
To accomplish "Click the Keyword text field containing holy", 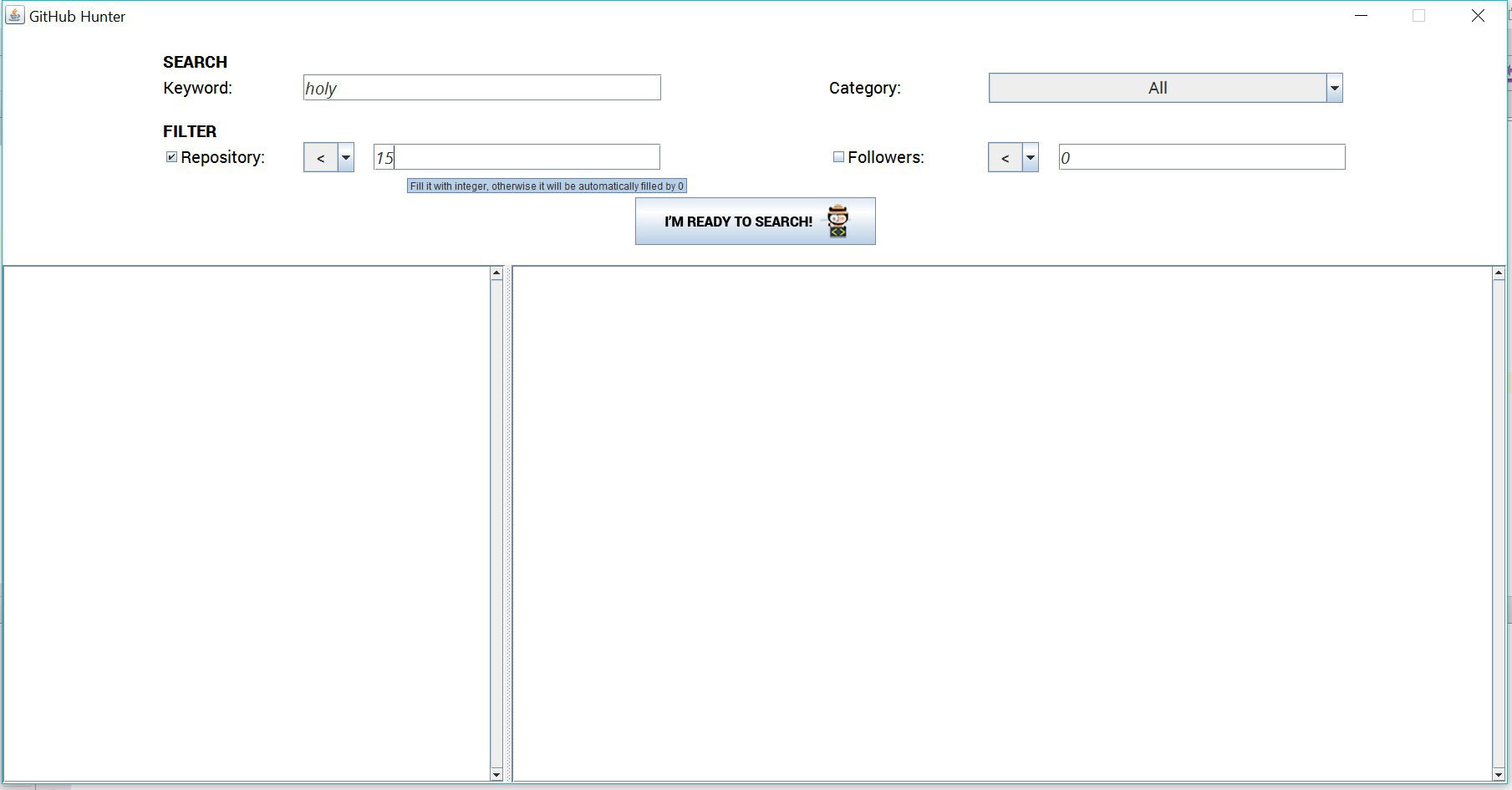I will pos(482,88).
